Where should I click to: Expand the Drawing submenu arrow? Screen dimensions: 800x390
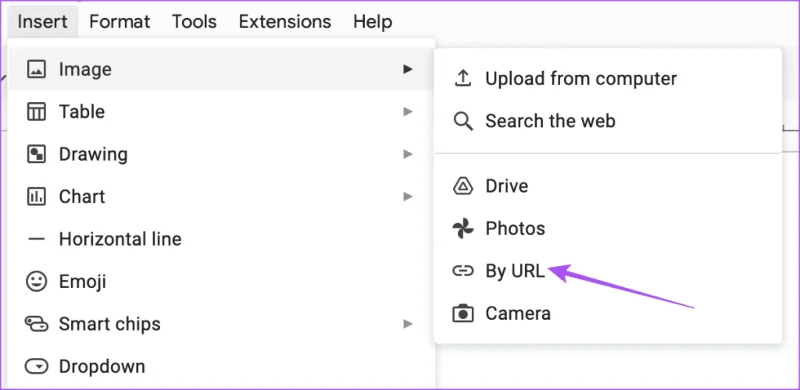point(407,154)
